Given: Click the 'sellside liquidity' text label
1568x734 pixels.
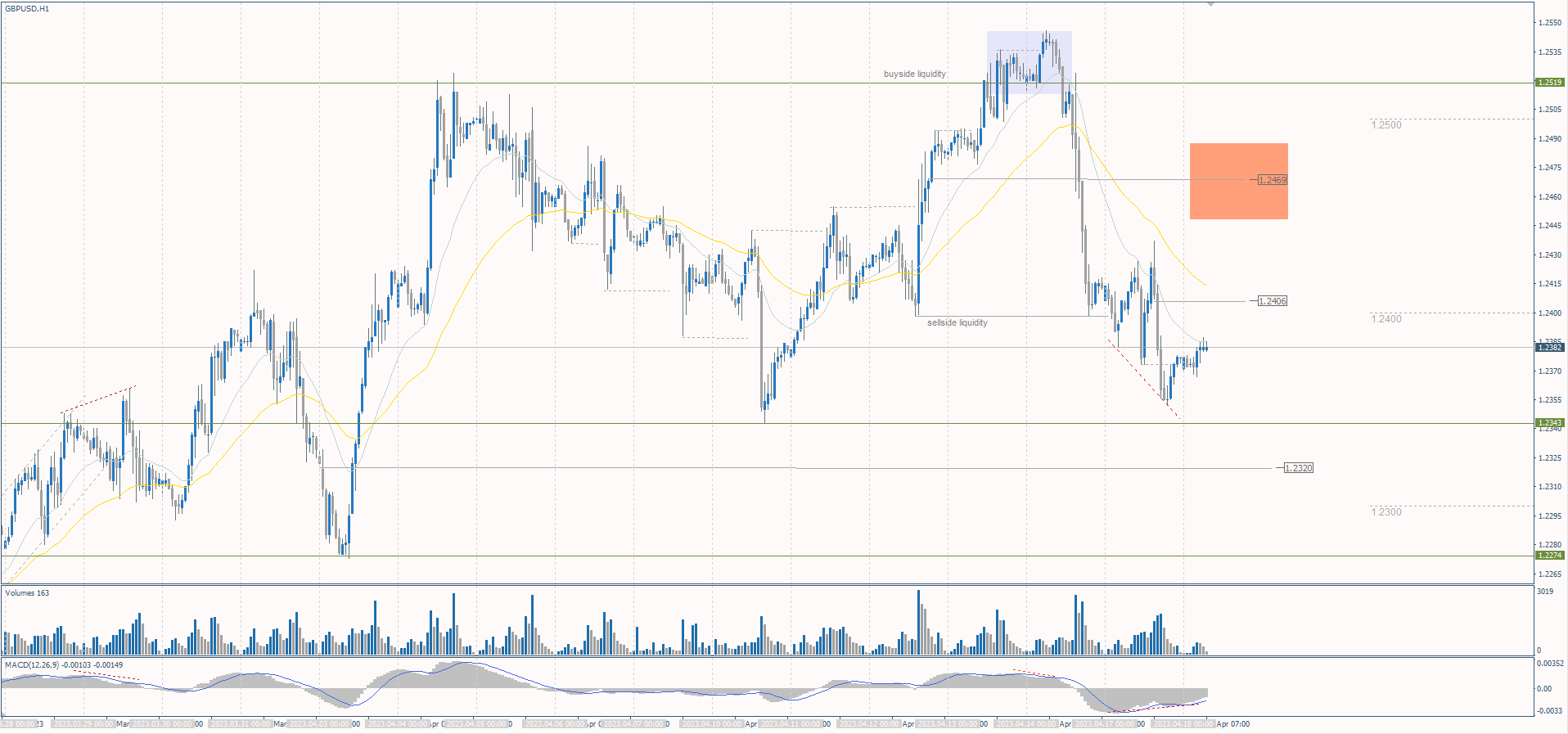Looking at the screenshot, I should [957, 322].
